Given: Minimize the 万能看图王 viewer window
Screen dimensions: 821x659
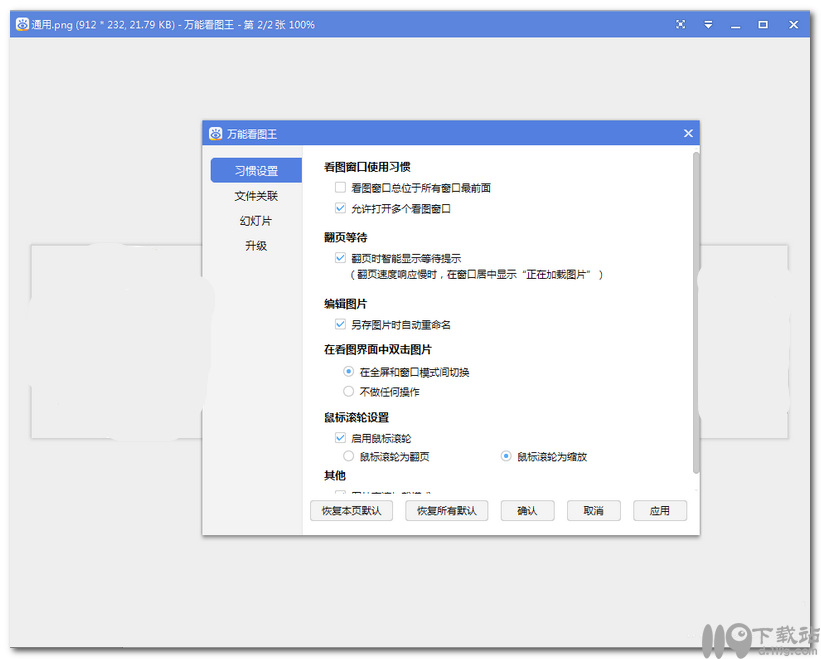Looking at the screenshot, I should pyautogui.click(x=736, y=25).
